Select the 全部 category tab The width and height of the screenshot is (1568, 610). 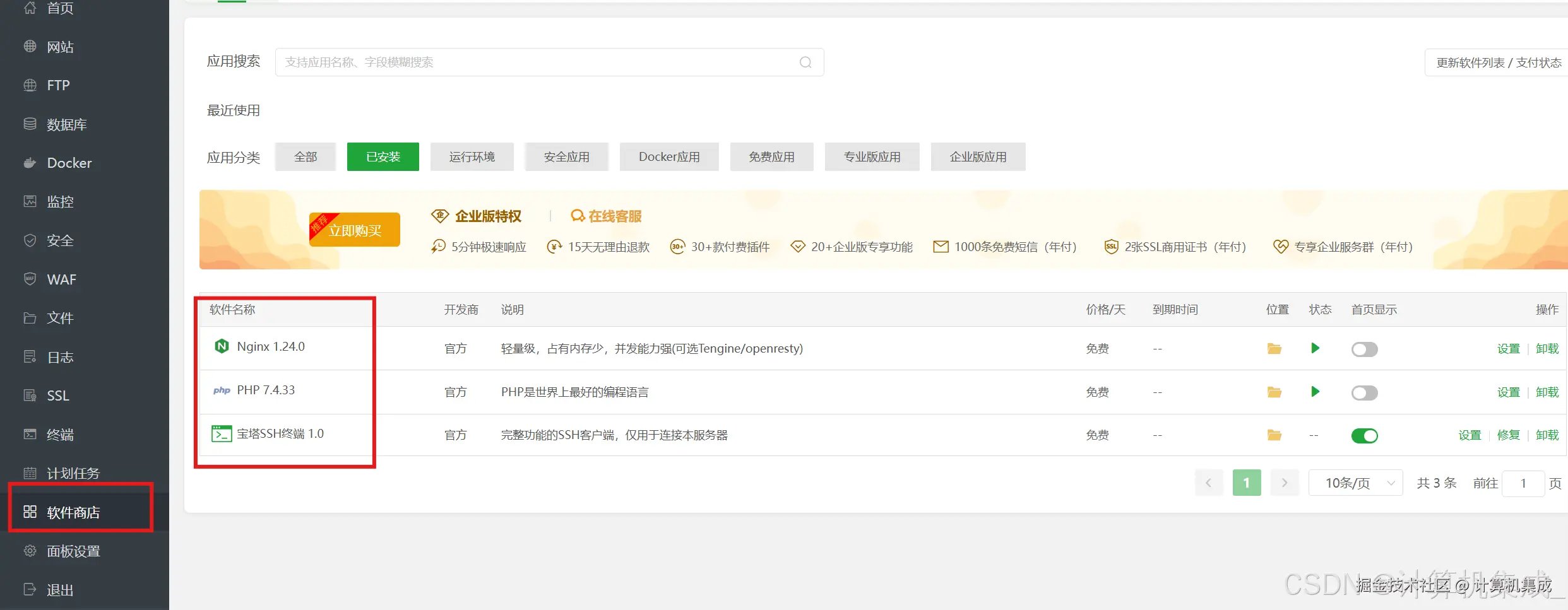[306, 156]
